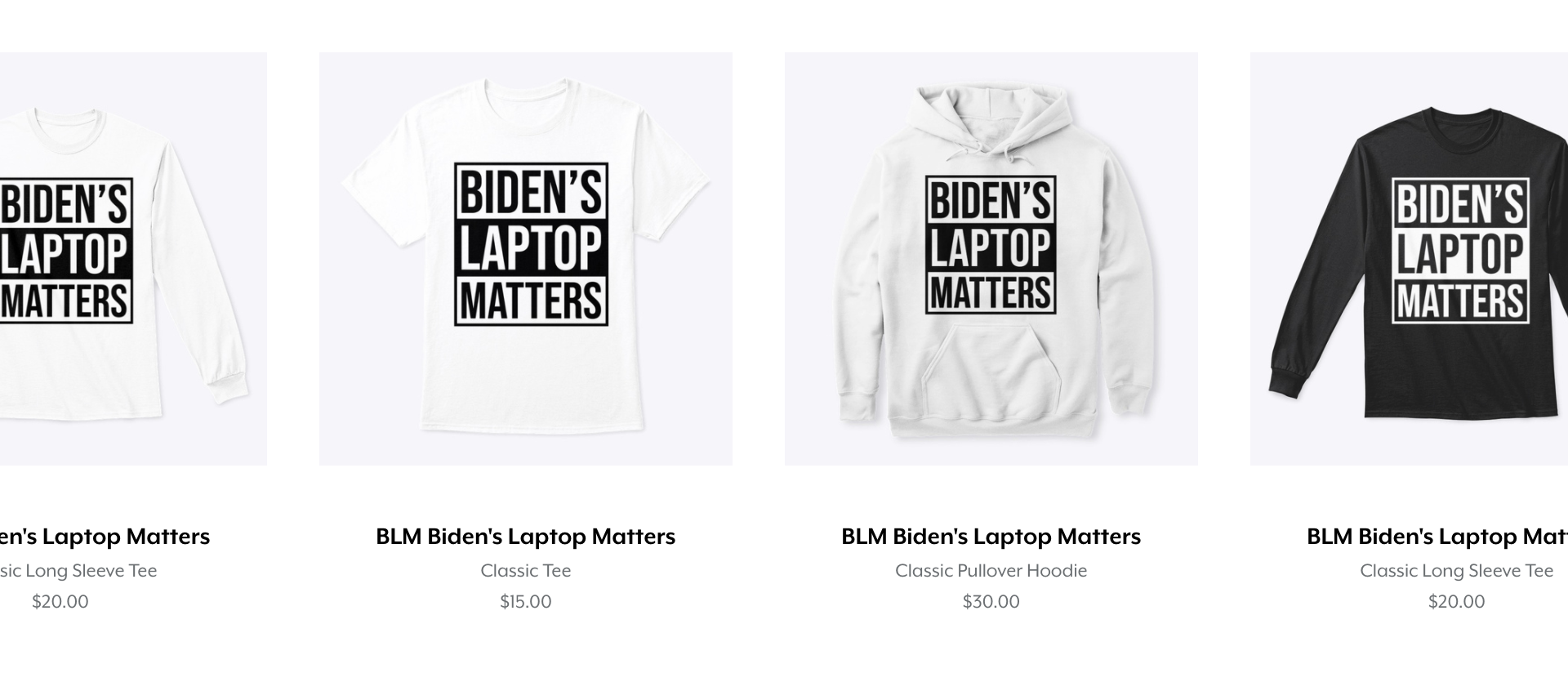Click the BLM Biden's Laptop Matters title above Classic Pullover Hoodie

pyautogui.click(x=991, y=537)
